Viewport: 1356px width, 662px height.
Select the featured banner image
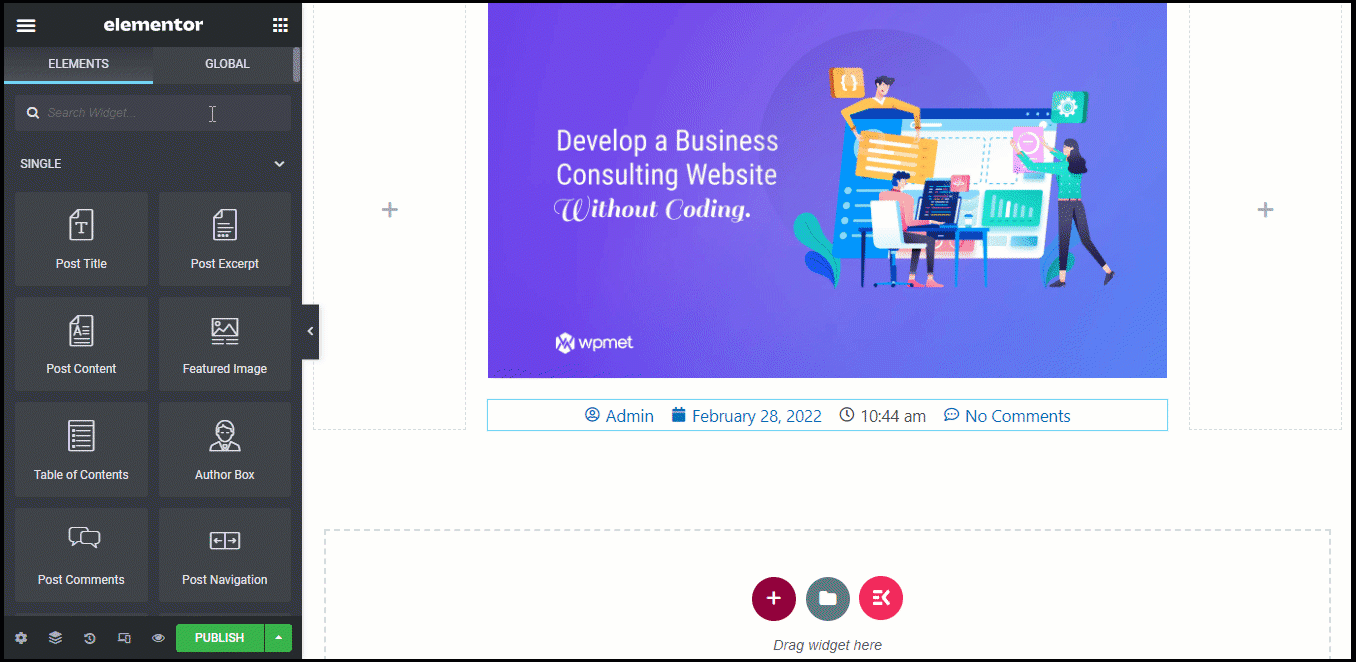(827, 190)
